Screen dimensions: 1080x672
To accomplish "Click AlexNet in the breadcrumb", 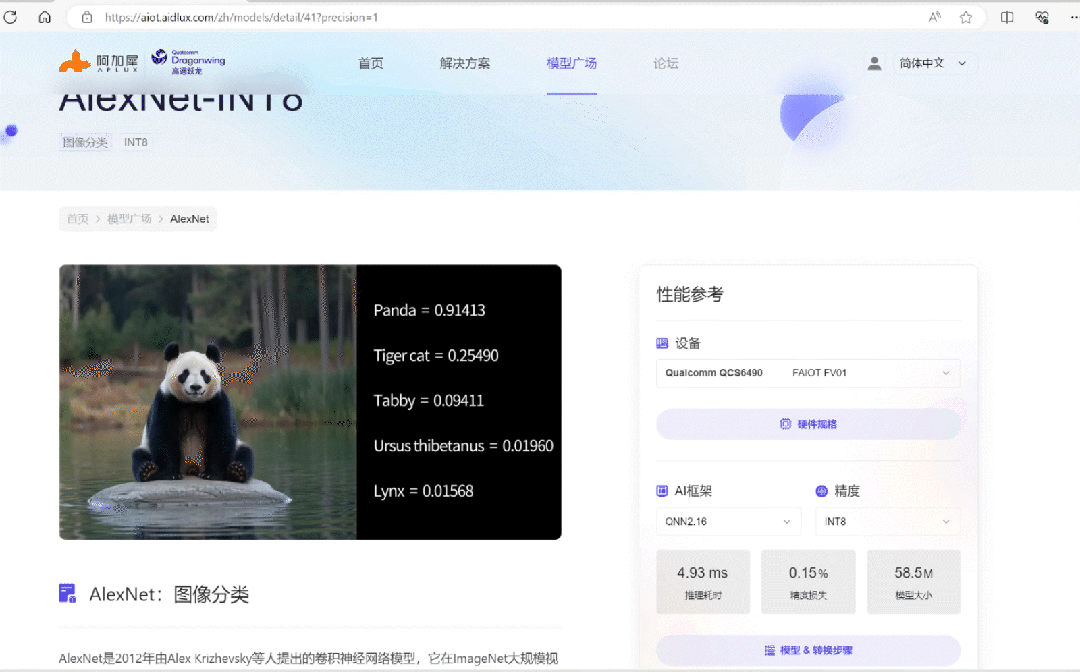I will click(x=189, y=219).
